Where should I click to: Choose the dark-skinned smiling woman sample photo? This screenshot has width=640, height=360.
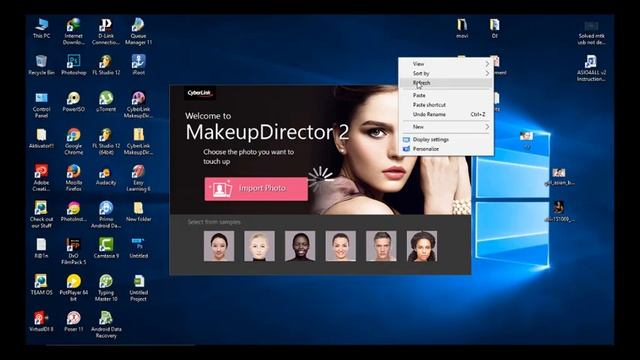(x=300, y=246)
